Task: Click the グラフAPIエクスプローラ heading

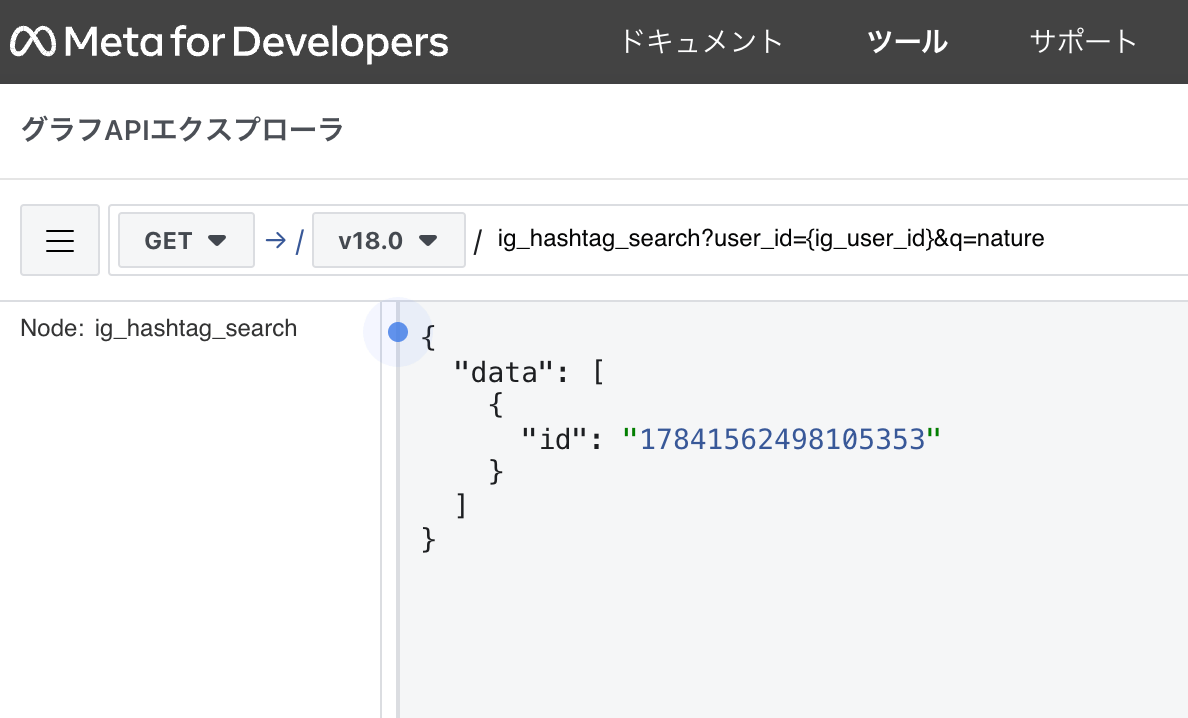Action: 182,130
